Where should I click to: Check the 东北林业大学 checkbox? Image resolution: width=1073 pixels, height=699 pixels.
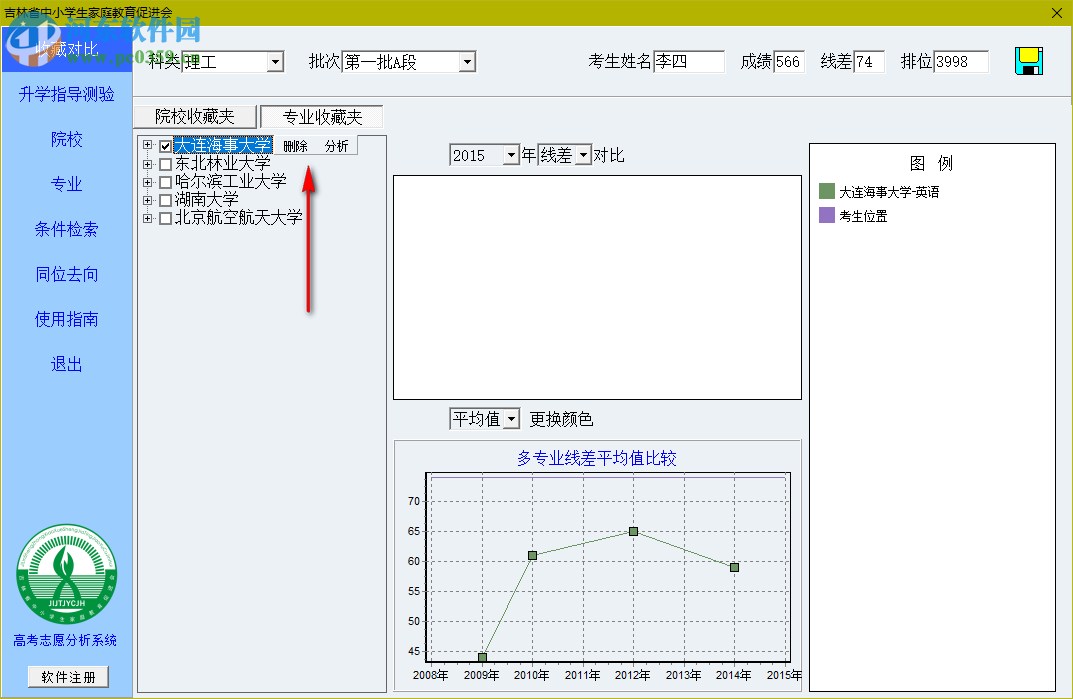(x=165, y=163)
